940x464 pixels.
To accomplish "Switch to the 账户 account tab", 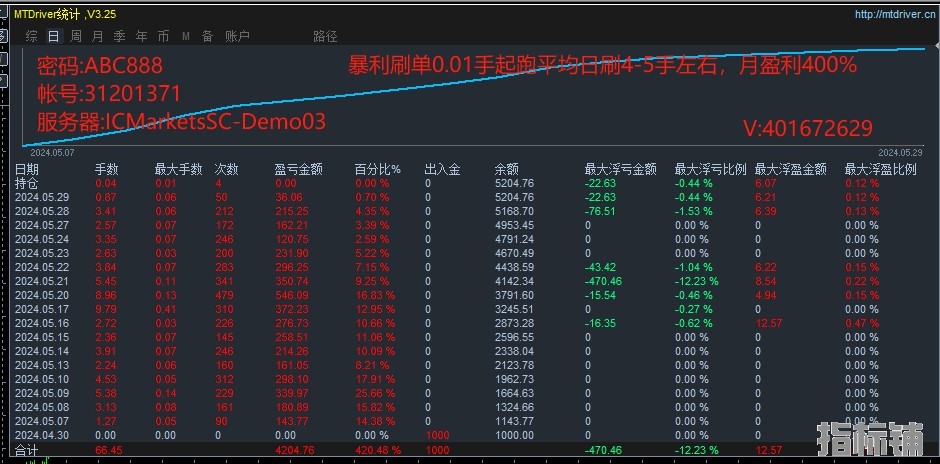I will pyautogui.click(x=237, y=36).
